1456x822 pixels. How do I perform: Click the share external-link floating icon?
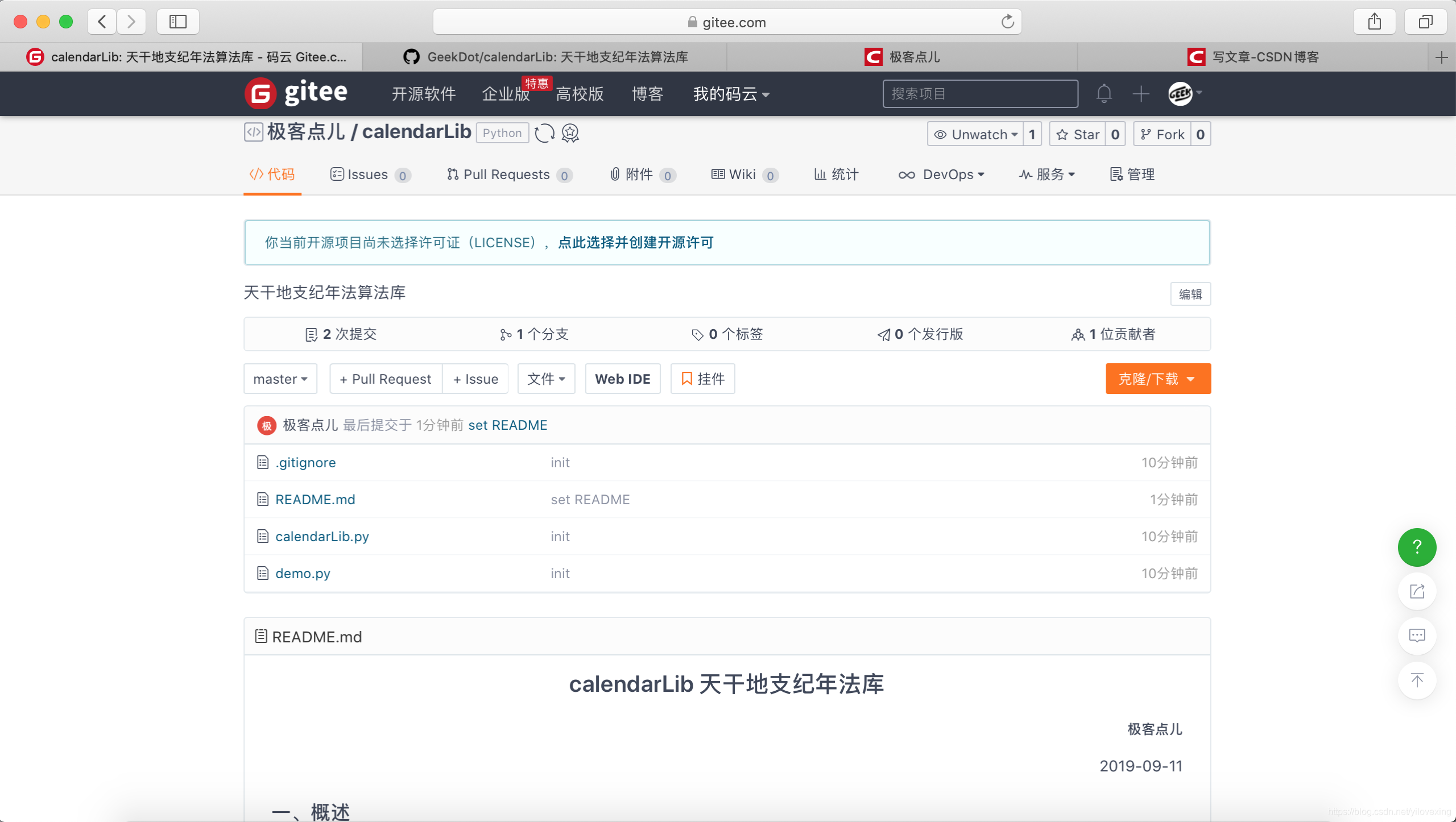point(1417,591)
